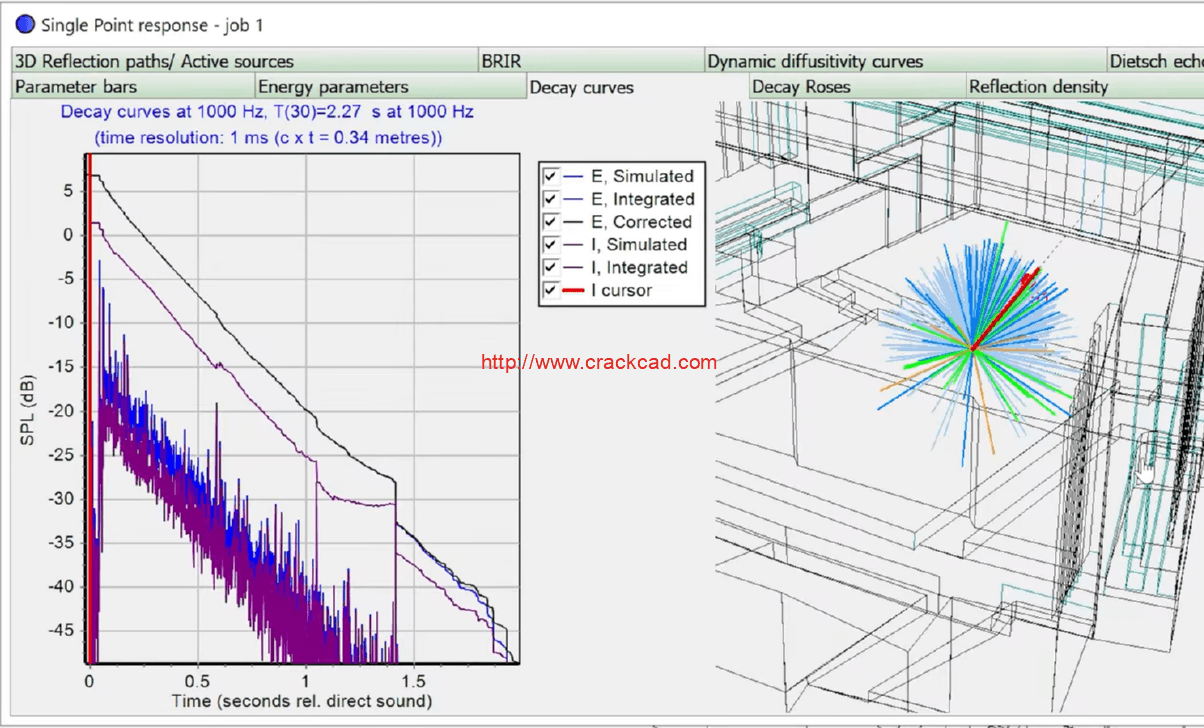Open Dynamic diffusitivity curves tab
The image size is (1204, 728).
tap(905, 61)
